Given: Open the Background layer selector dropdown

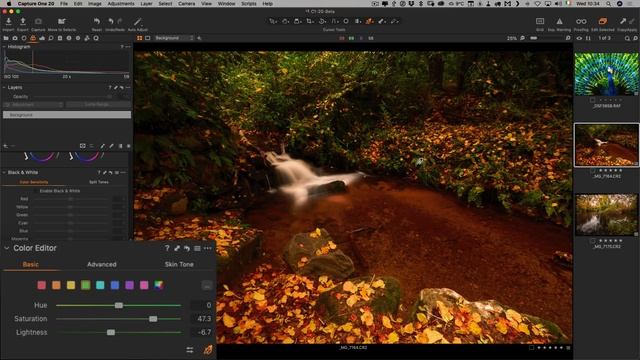Looking at the screenshot, I should click(174, 38).
